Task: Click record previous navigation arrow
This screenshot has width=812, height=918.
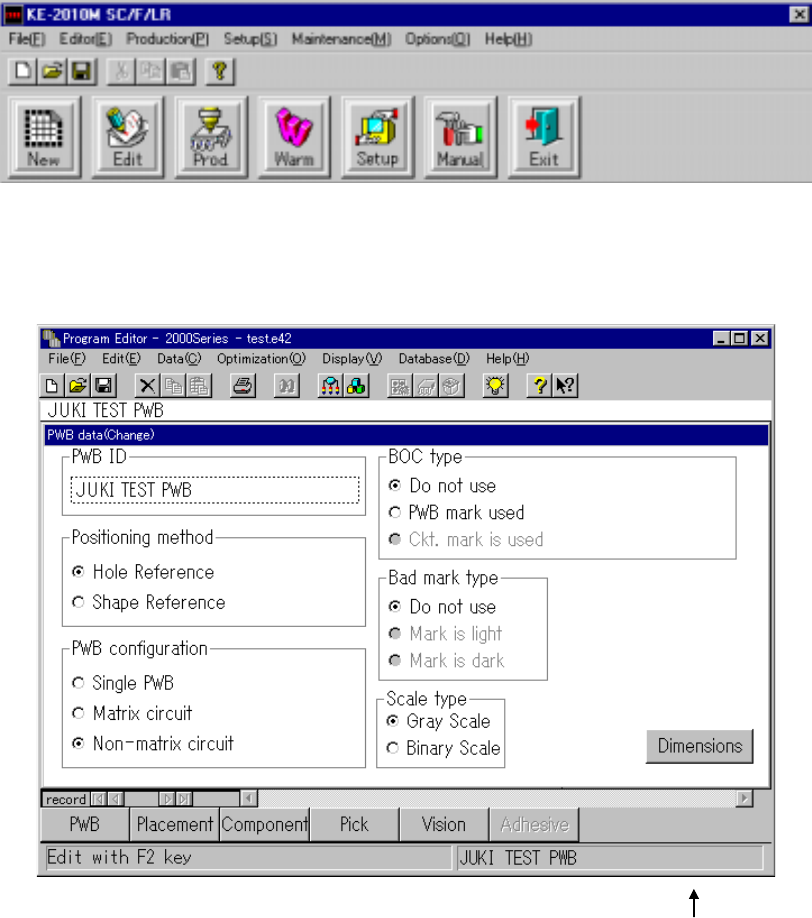Action: click(116, 799)
